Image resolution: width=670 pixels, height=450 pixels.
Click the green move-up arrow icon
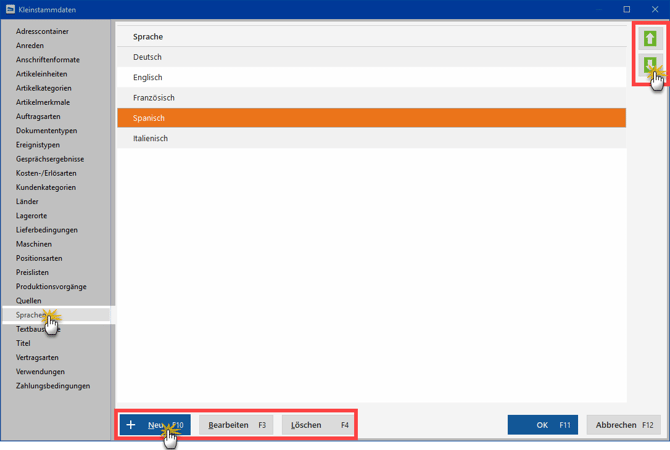[x=650, y=38]
